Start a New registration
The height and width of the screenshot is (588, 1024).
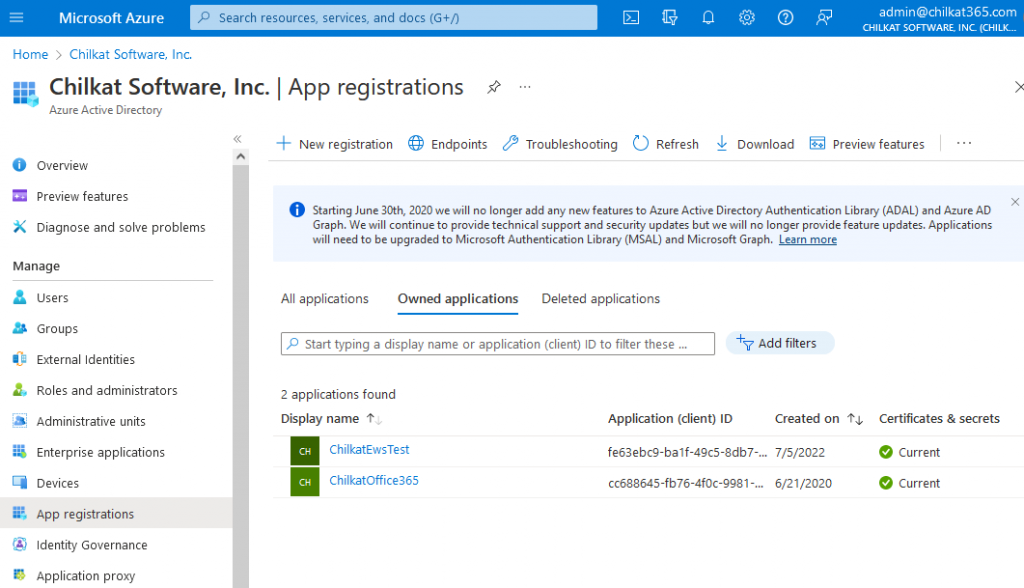coord(334,143)
